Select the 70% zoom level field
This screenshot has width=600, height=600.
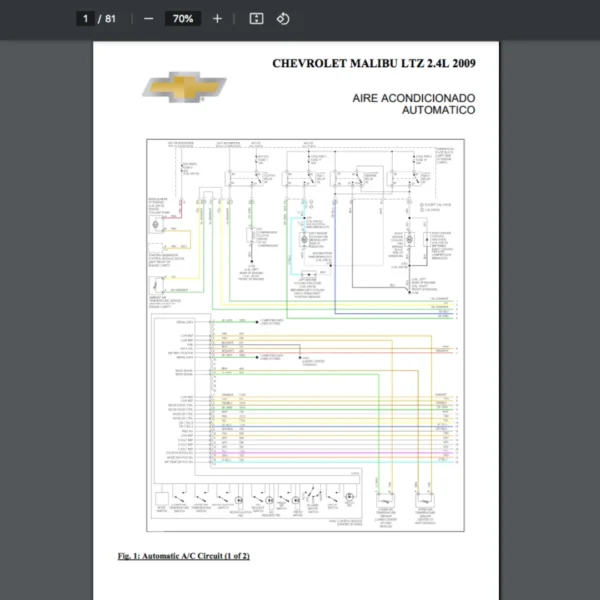(x=183, y=19)
